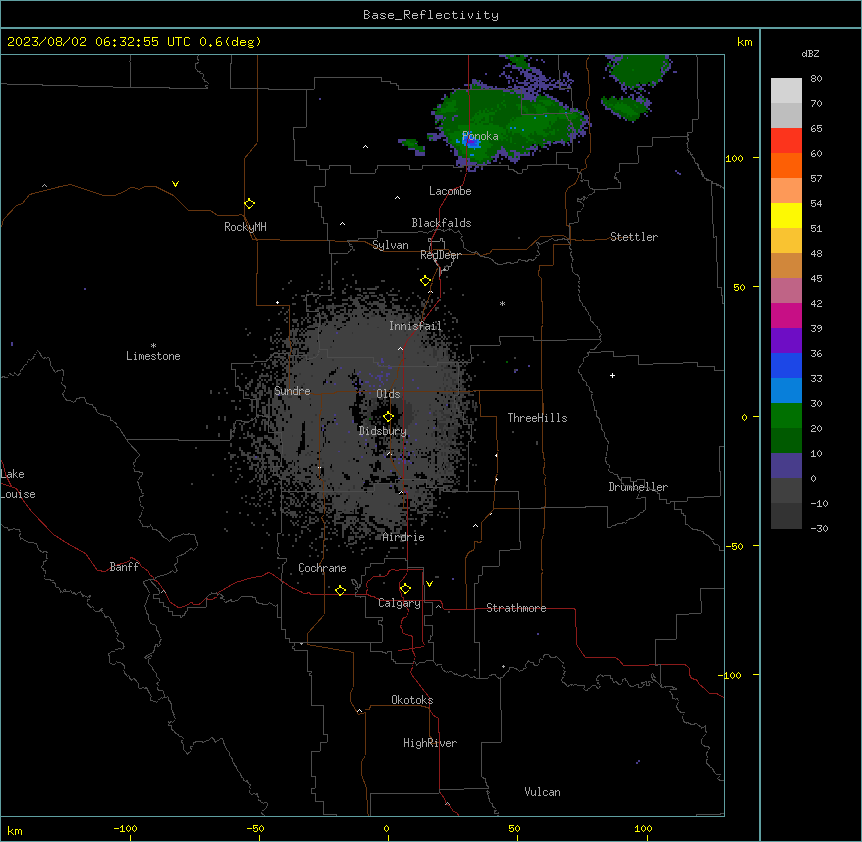
Task: Click the green 30 dBZ color swatch
Action: click(x=786, y=416)
